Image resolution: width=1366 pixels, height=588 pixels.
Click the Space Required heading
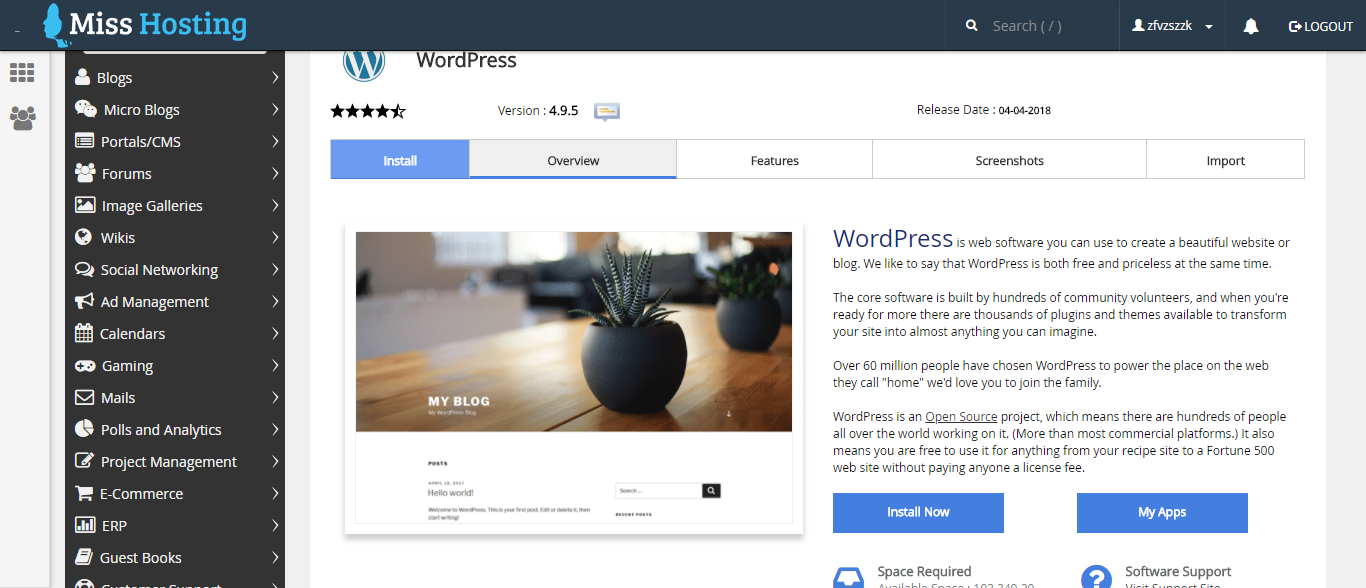[924, 571]
